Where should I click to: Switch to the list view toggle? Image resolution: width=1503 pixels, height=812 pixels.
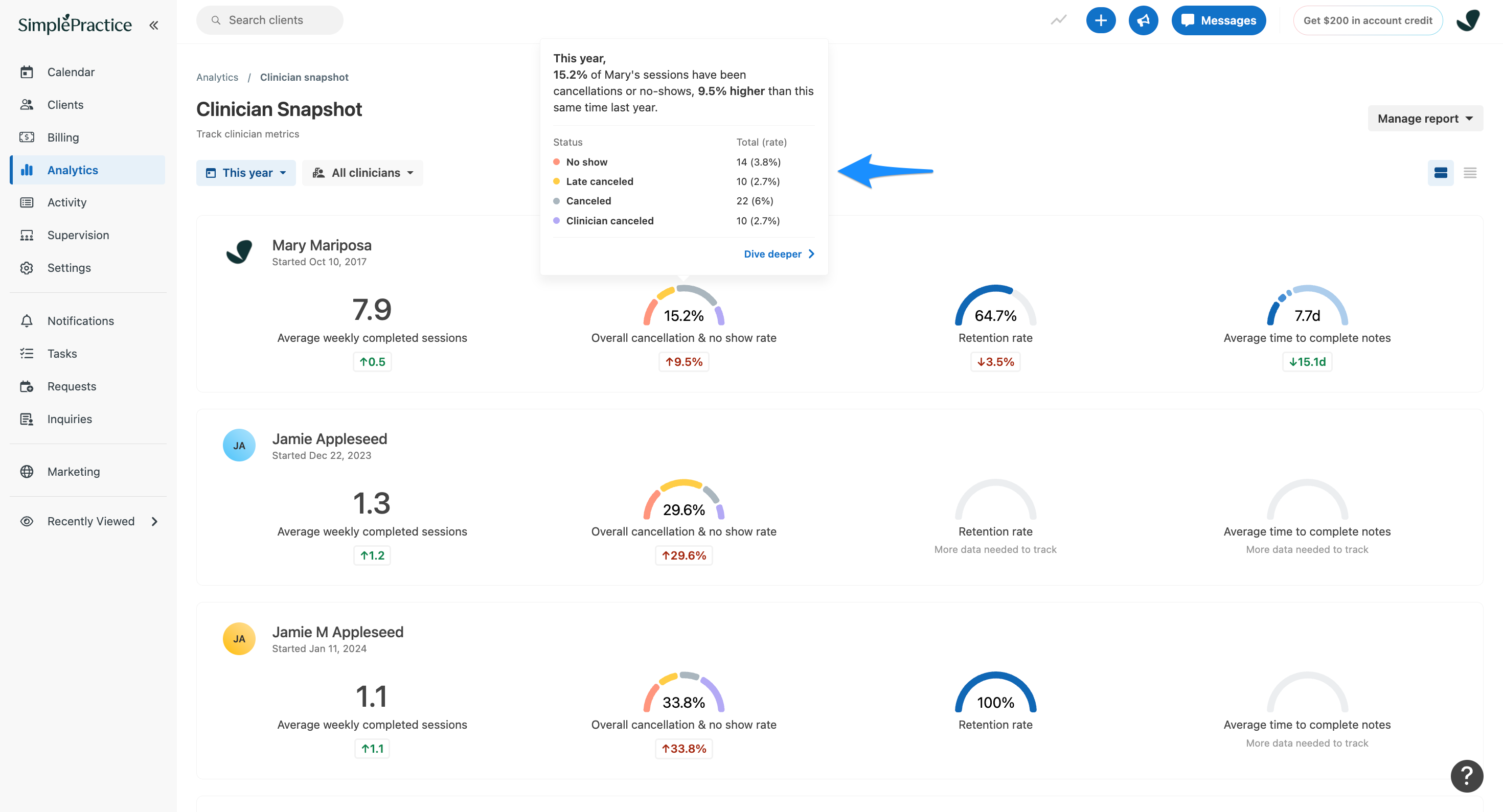coord(1470,173)
